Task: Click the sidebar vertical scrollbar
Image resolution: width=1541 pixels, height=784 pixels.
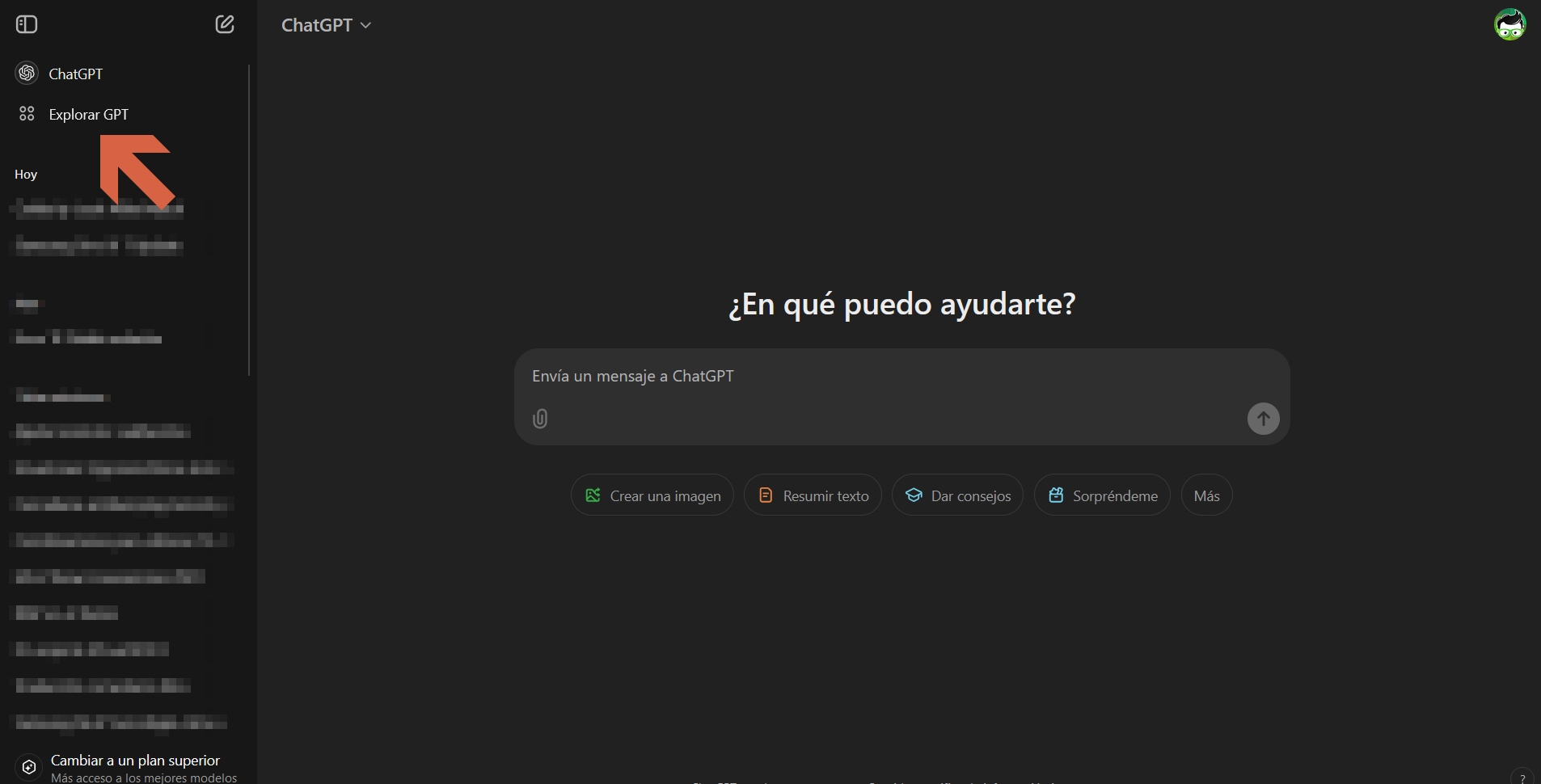Action: 249,220
